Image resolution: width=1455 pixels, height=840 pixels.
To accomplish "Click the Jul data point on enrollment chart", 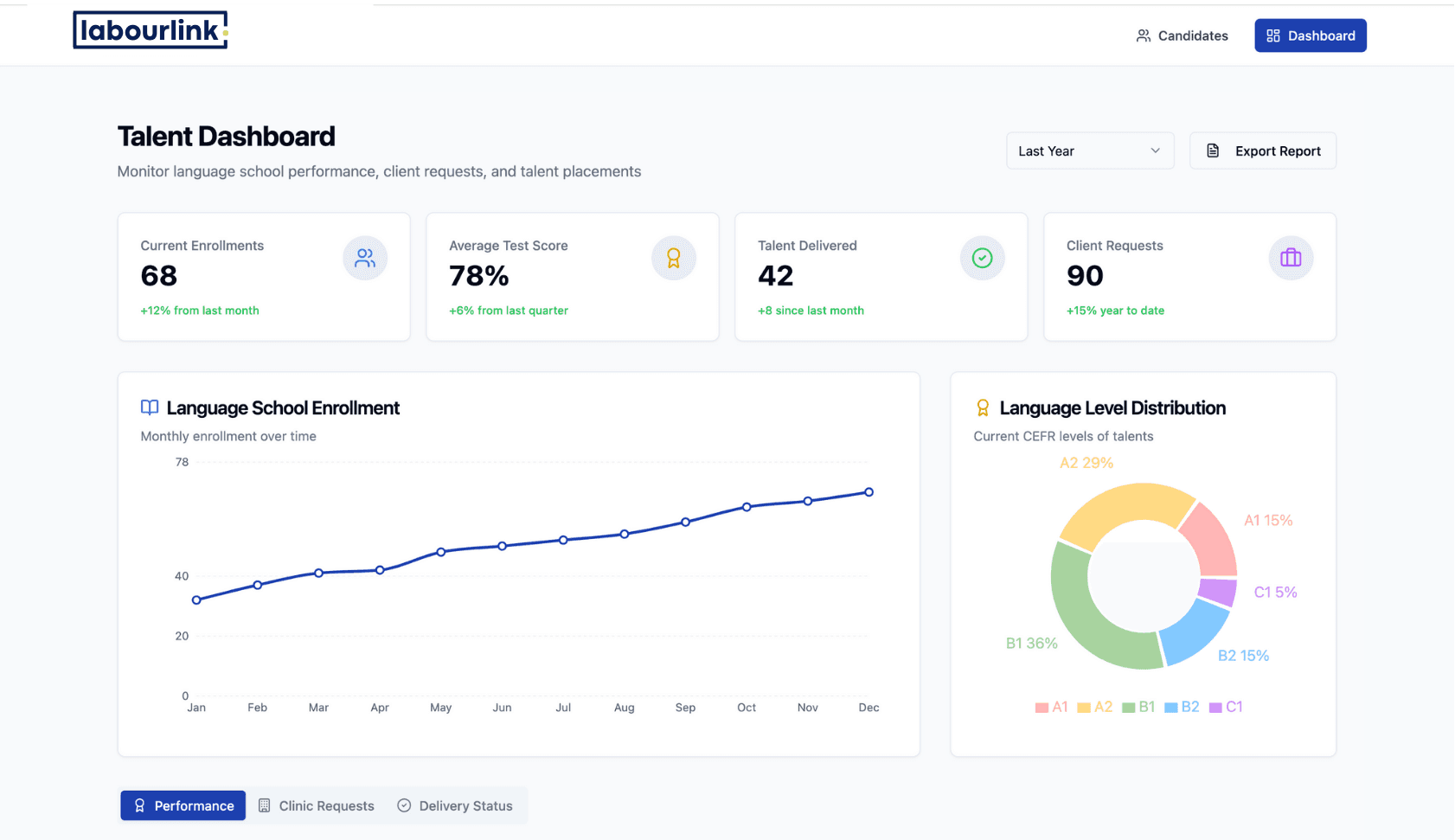I will click(563, 540).
